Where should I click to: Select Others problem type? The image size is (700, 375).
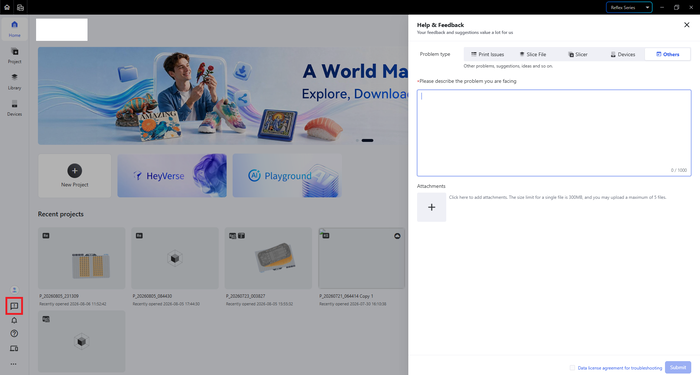[668, 54]
